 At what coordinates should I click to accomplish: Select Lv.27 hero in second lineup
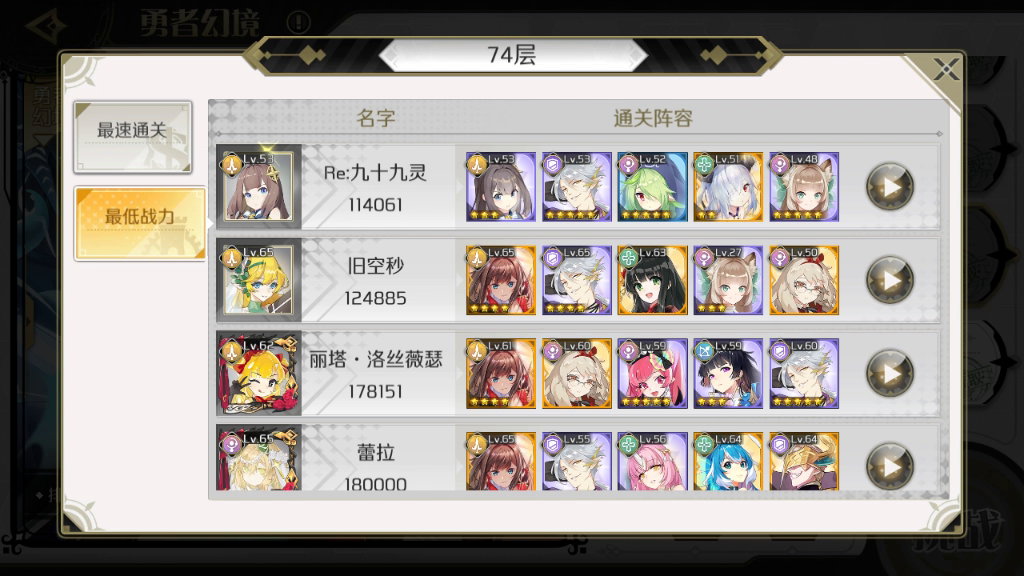point(728,280)
